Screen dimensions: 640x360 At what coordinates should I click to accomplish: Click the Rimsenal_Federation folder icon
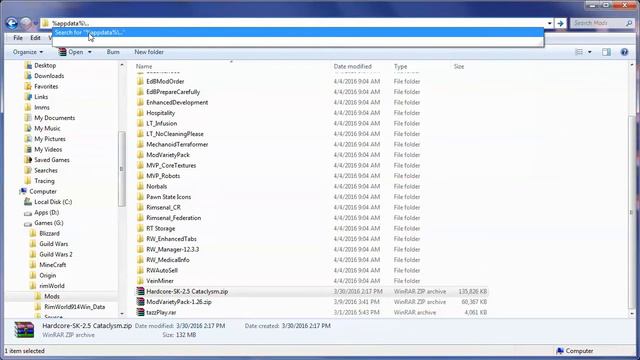[140, 218]
